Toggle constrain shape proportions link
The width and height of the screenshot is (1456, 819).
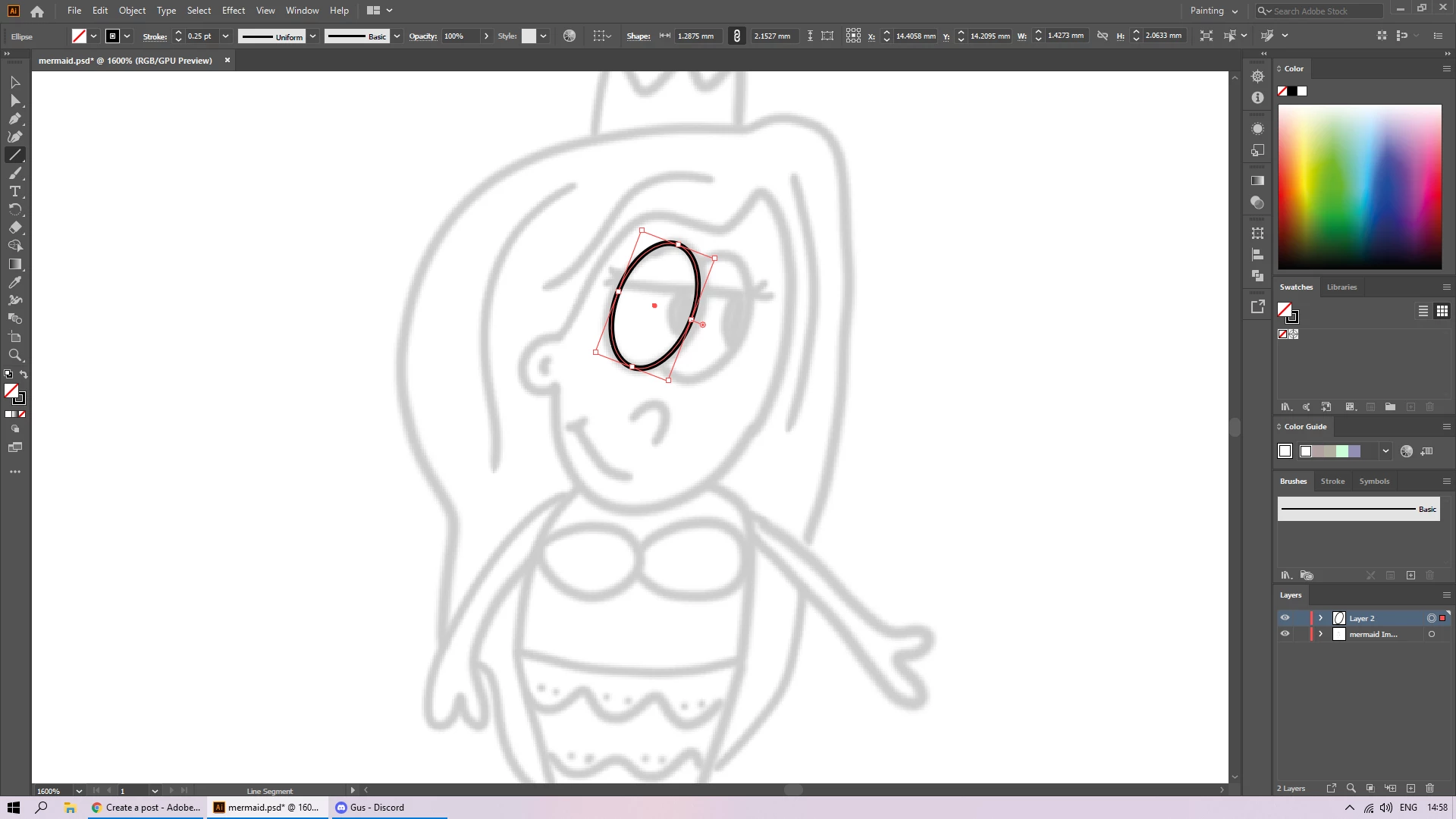coord(736,36)
